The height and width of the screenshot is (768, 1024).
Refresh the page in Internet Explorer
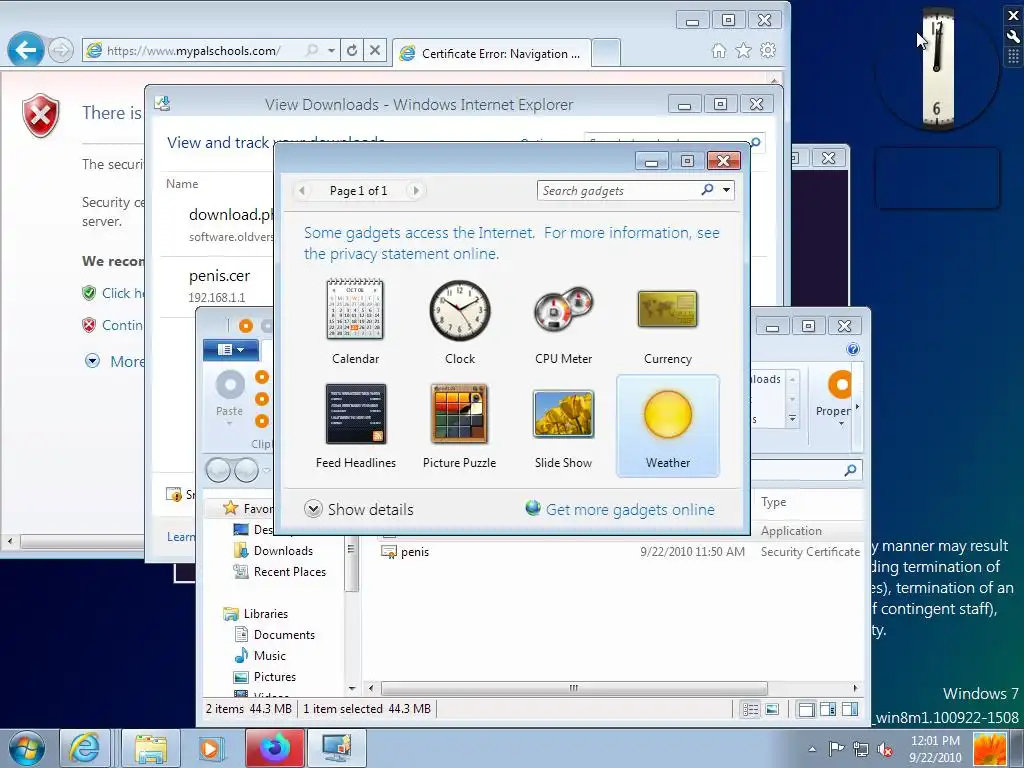click(352, 50)
